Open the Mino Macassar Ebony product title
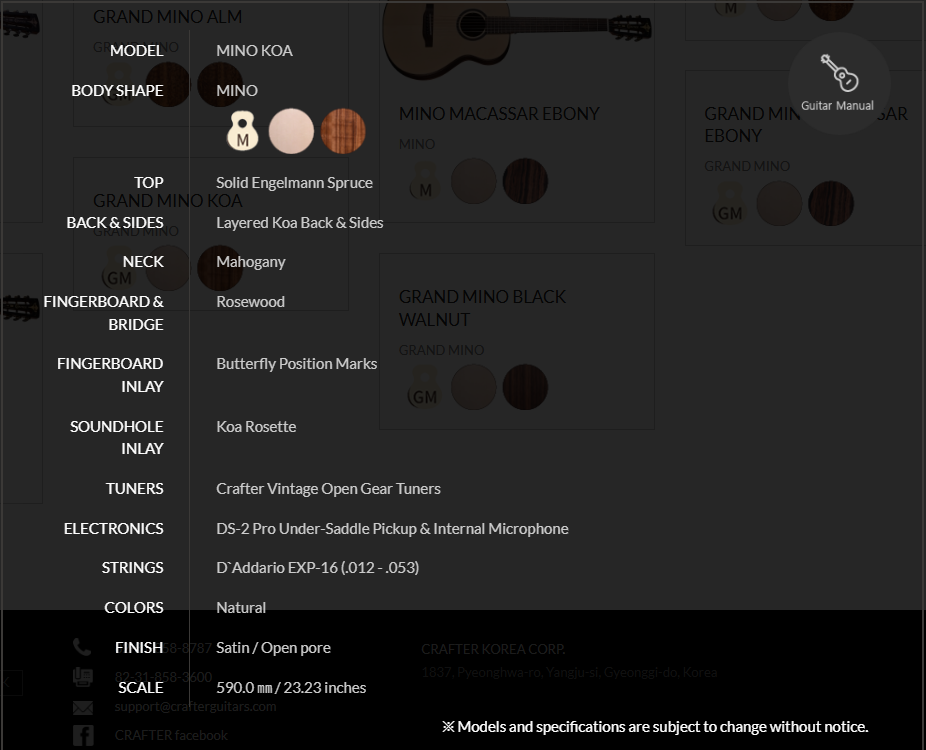926x750 pixels. tap(499, 114)
